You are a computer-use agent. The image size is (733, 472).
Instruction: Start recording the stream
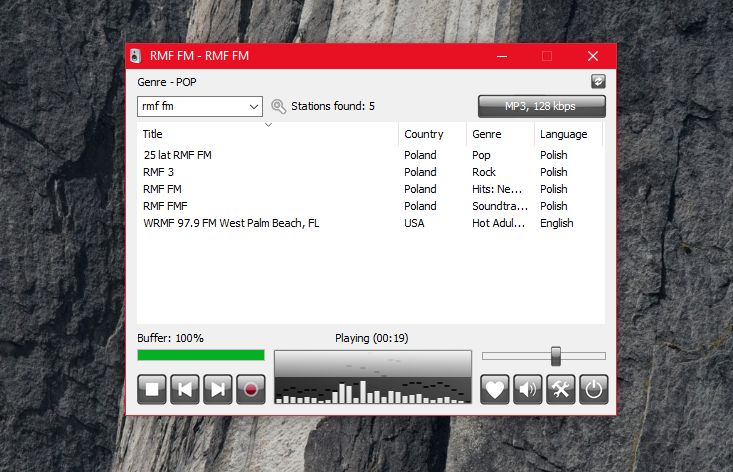point(250,390)
